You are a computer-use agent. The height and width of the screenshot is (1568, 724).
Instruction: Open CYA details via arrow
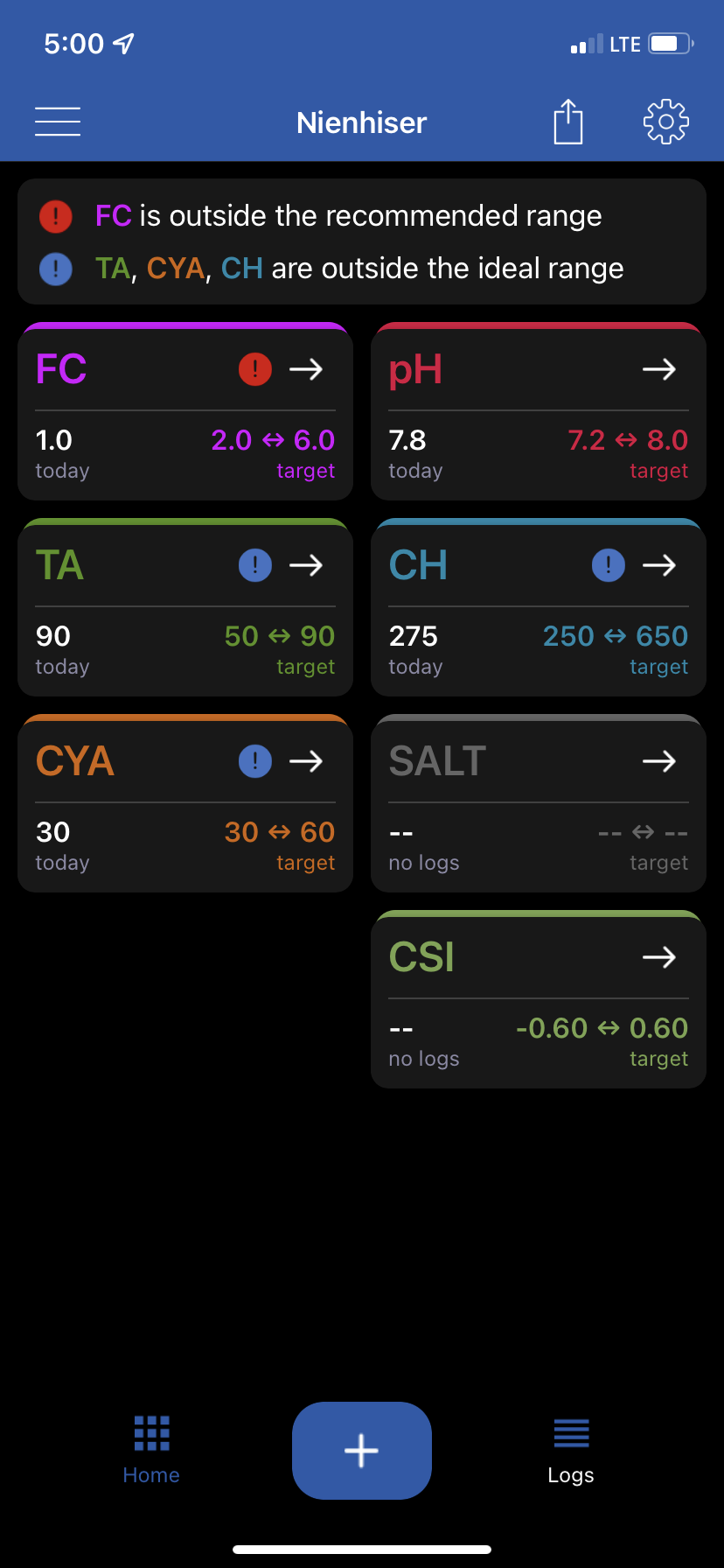pos(306,761)
